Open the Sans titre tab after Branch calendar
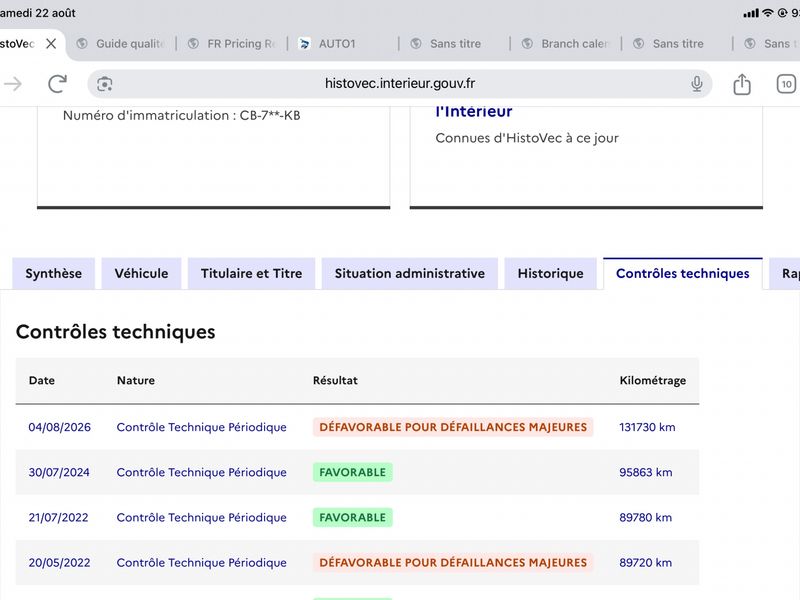 pos(679,44)
